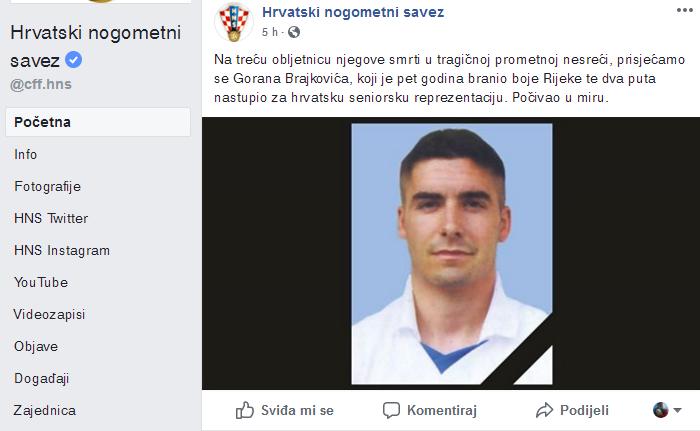Click the public globe privacy icon
This screenshot has height=431, width=700.
coord(294,32)
